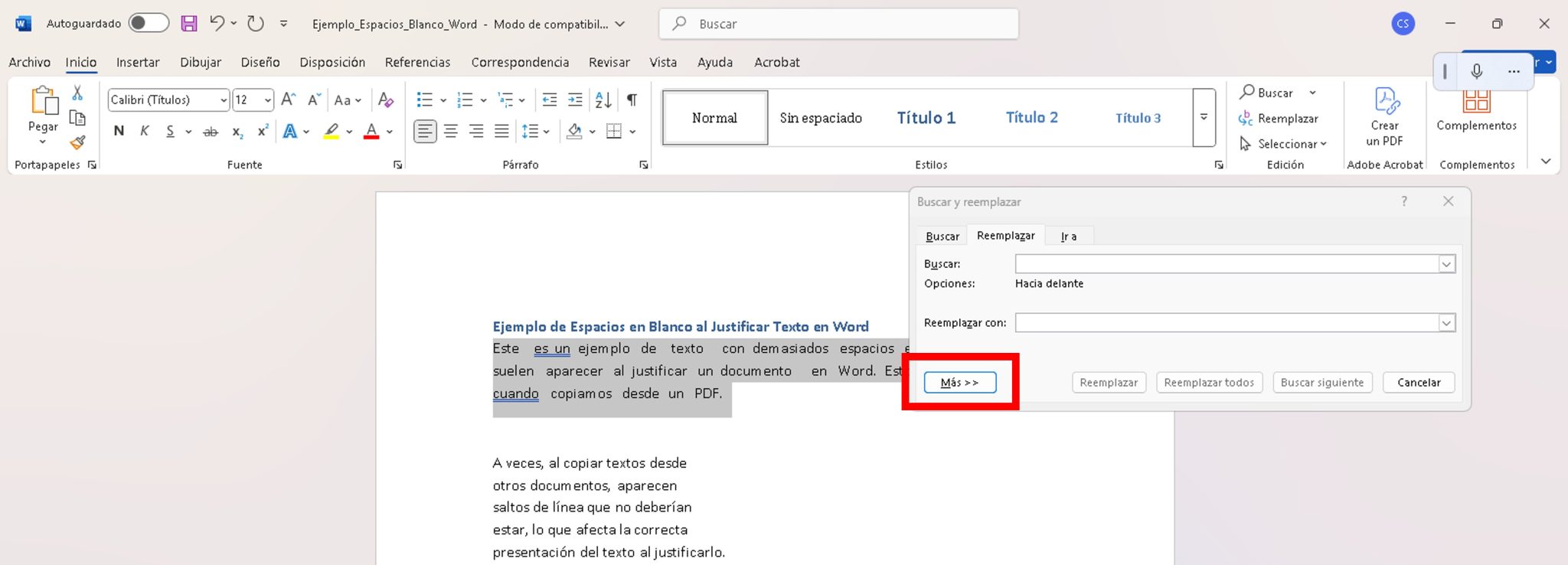Open Reemplazar con history dropdown
Screen dimensions: 1568x565
pyautogui.click(x=1446, y=323)
